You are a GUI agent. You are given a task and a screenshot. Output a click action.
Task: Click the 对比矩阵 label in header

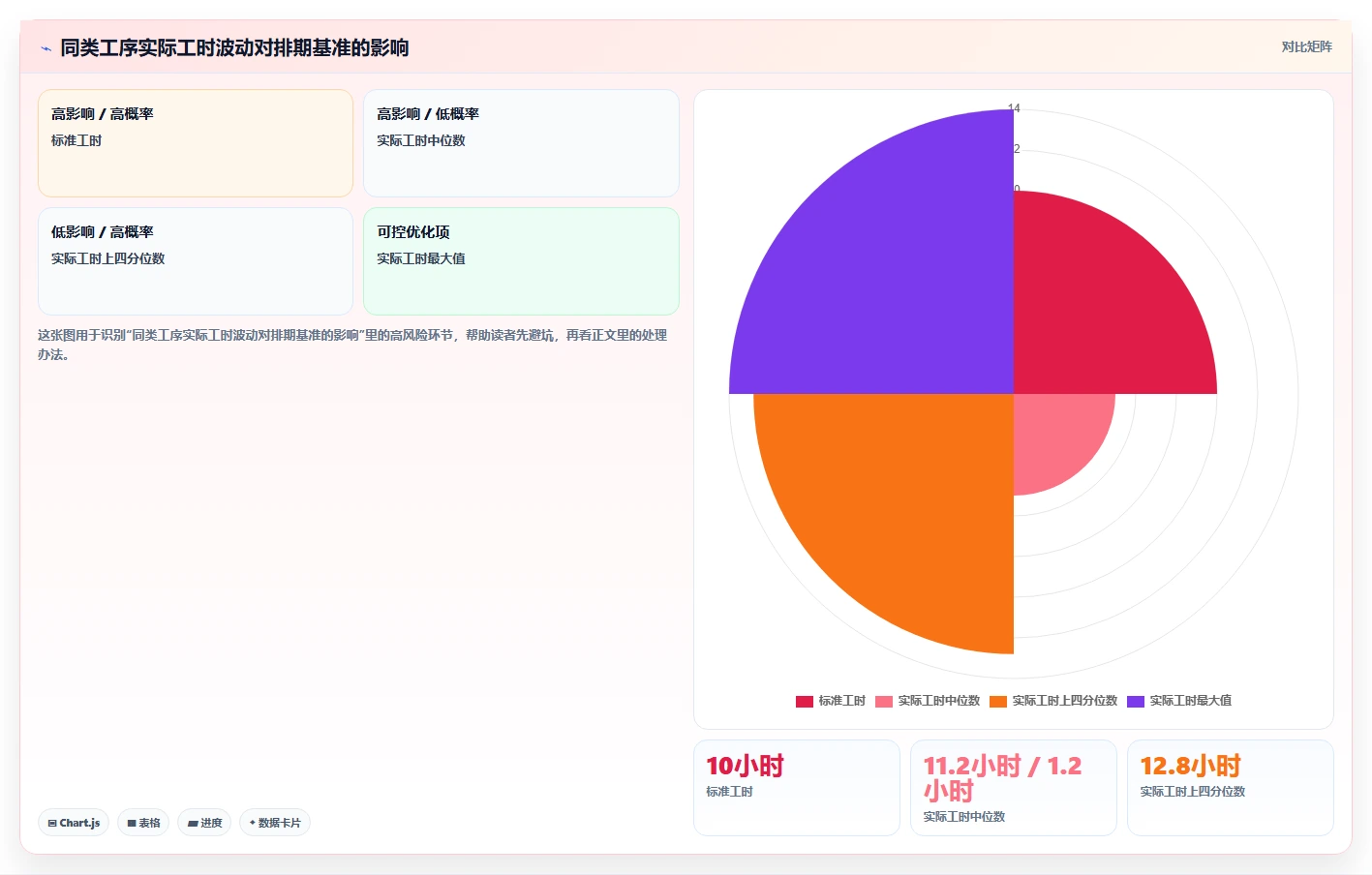click(1306, 46)
